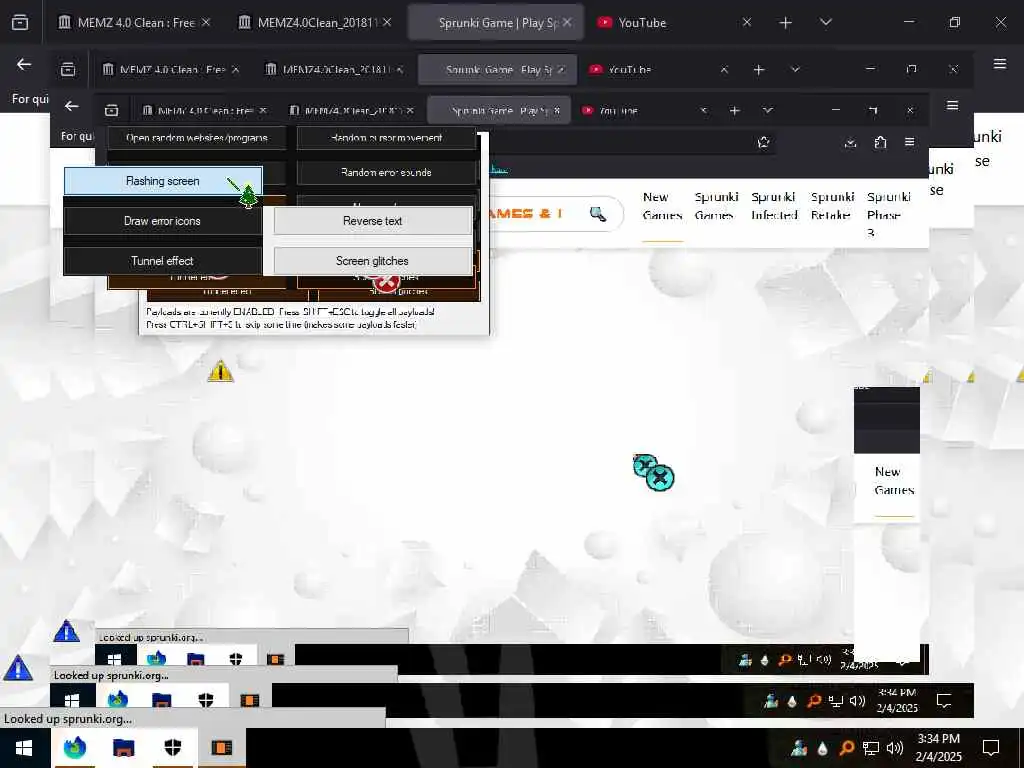Open the volume icon in the bottom system tray
1024x768 pixels.
coord(895,748)
